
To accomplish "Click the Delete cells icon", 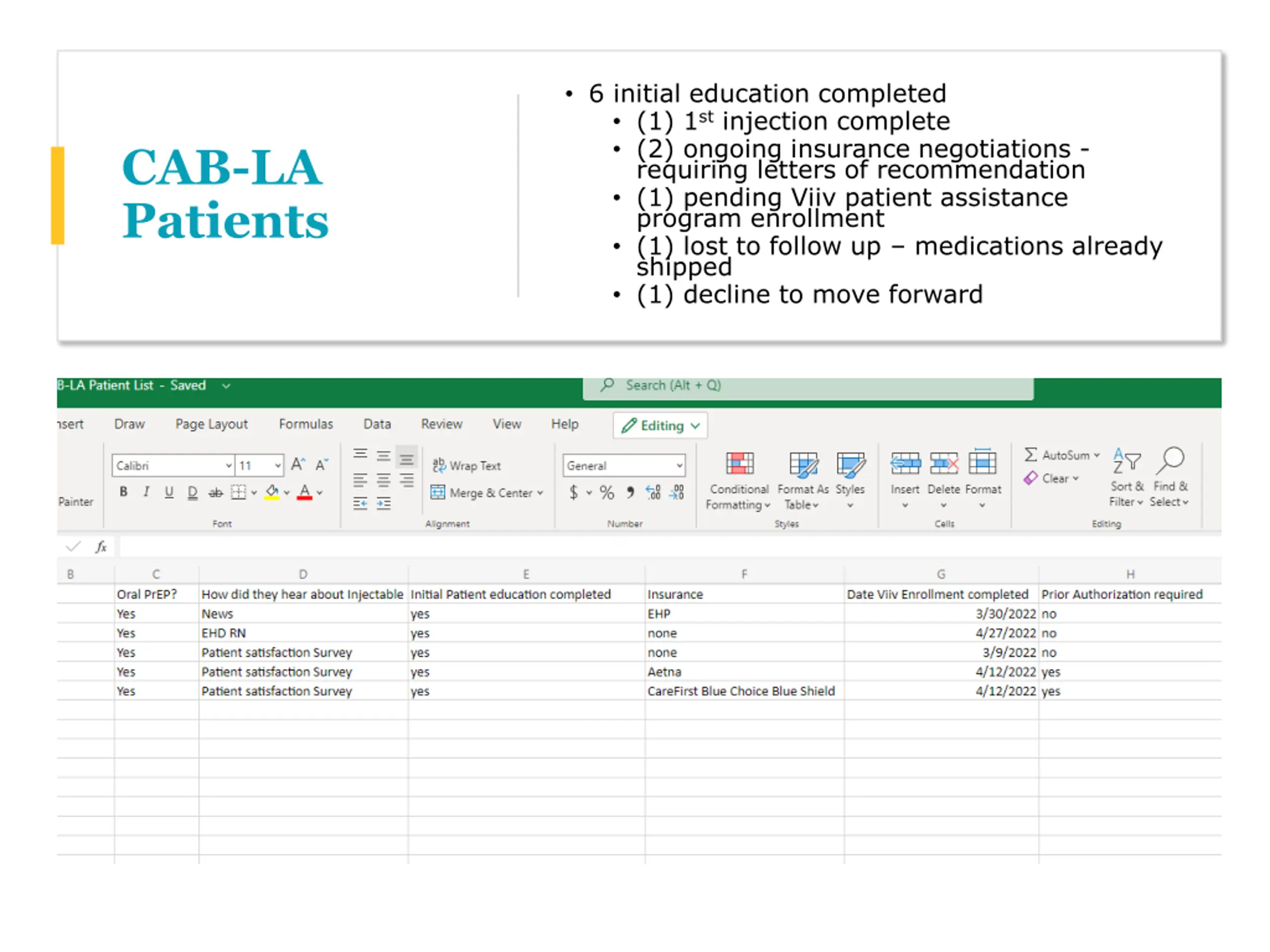I will point(943,463).
